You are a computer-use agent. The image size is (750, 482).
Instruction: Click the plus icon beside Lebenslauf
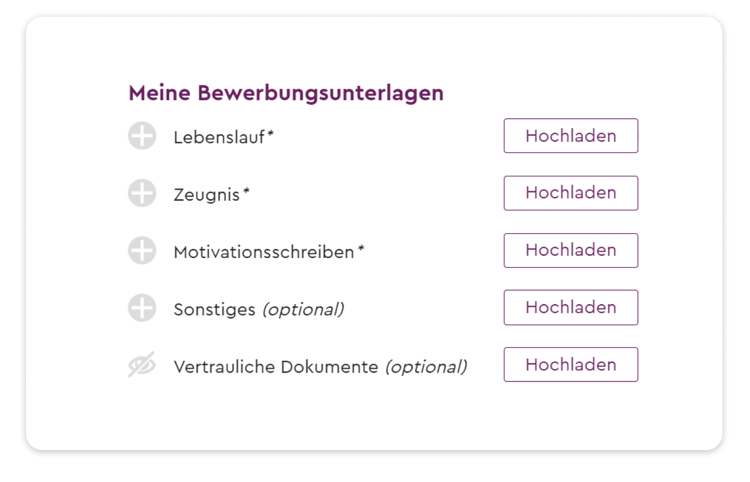coord(142,136)
